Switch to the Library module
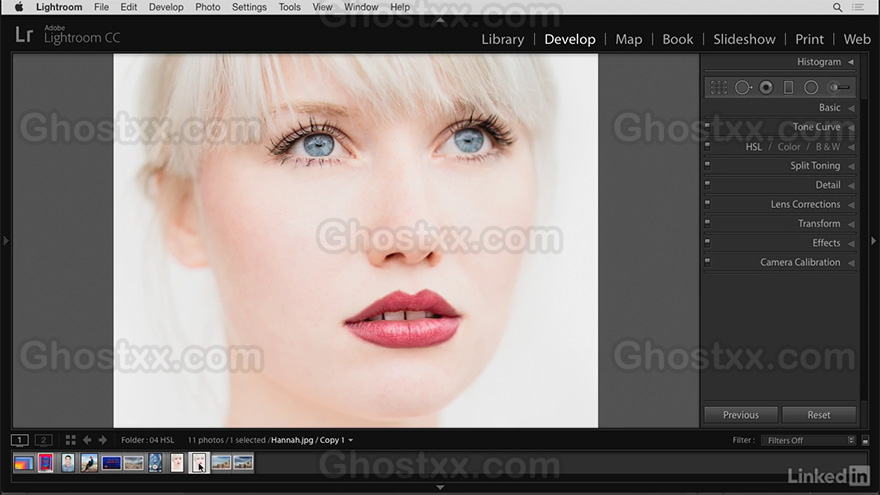 tap(503, 39)
